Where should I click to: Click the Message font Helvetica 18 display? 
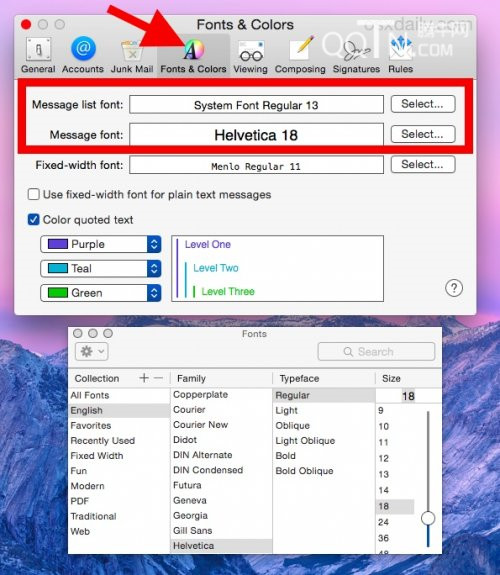pos(256,135)
